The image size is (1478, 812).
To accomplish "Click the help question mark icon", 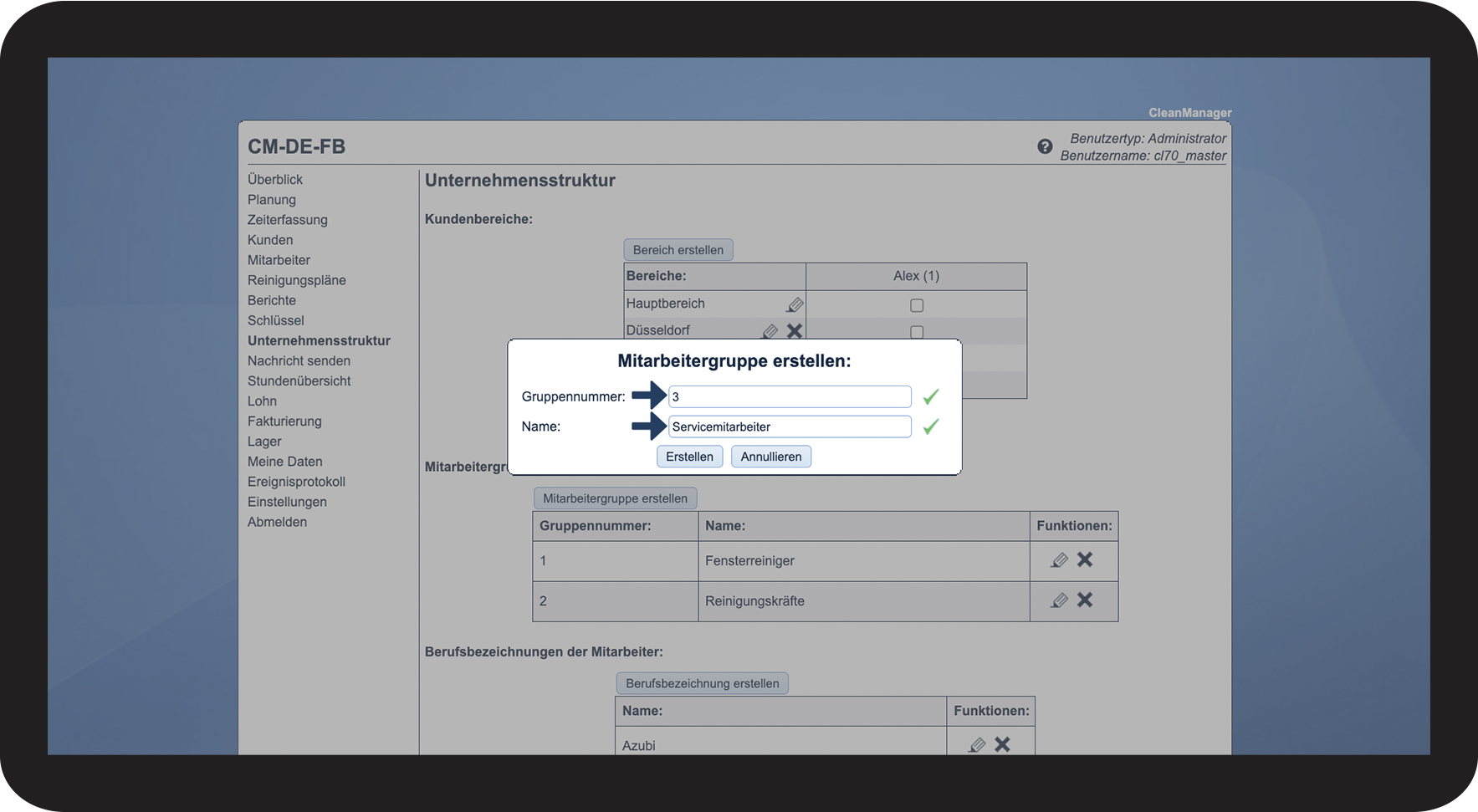I will click(x=1045, y=146).
